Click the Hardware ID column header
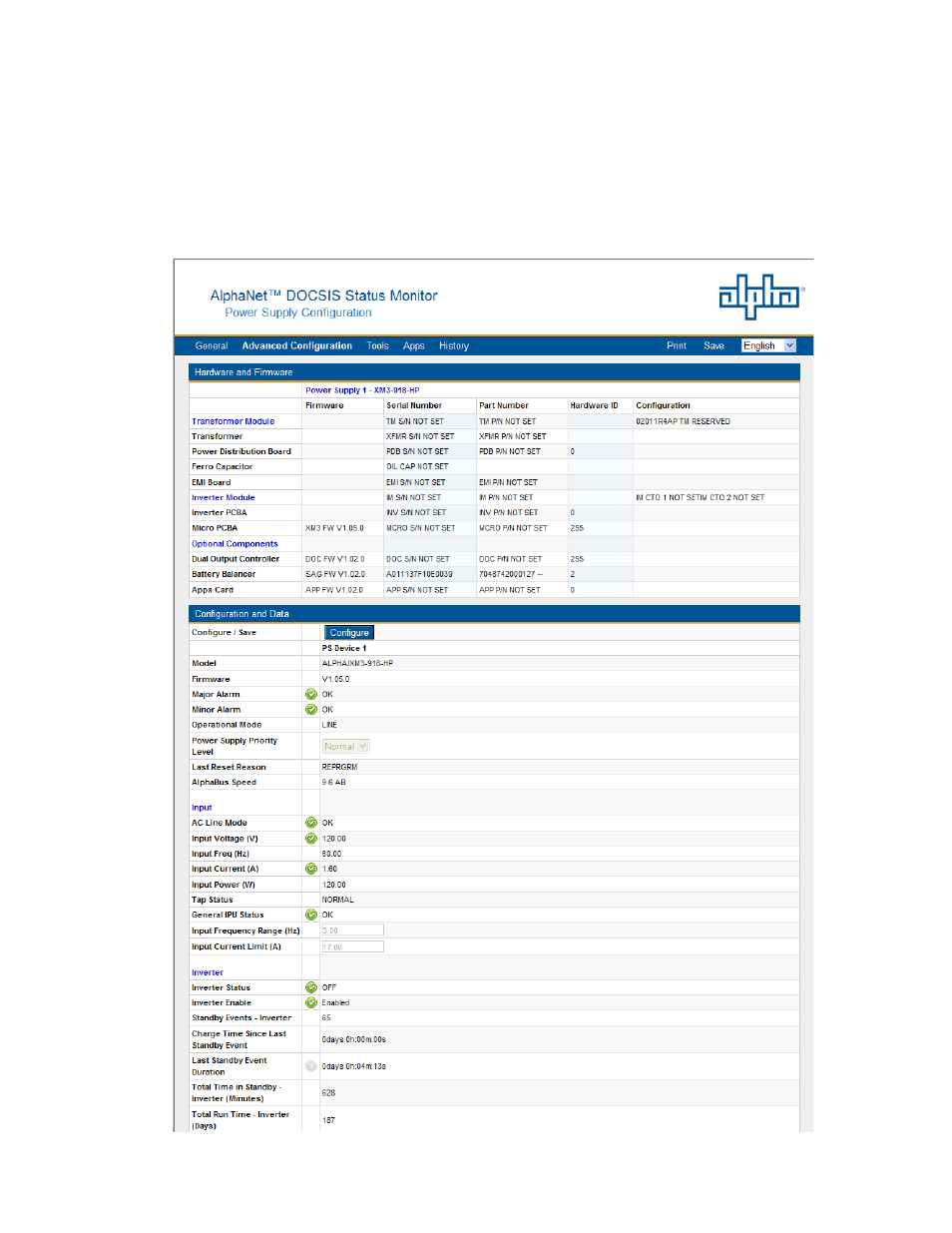This screenshot has height=1233, width=952. 594,405
